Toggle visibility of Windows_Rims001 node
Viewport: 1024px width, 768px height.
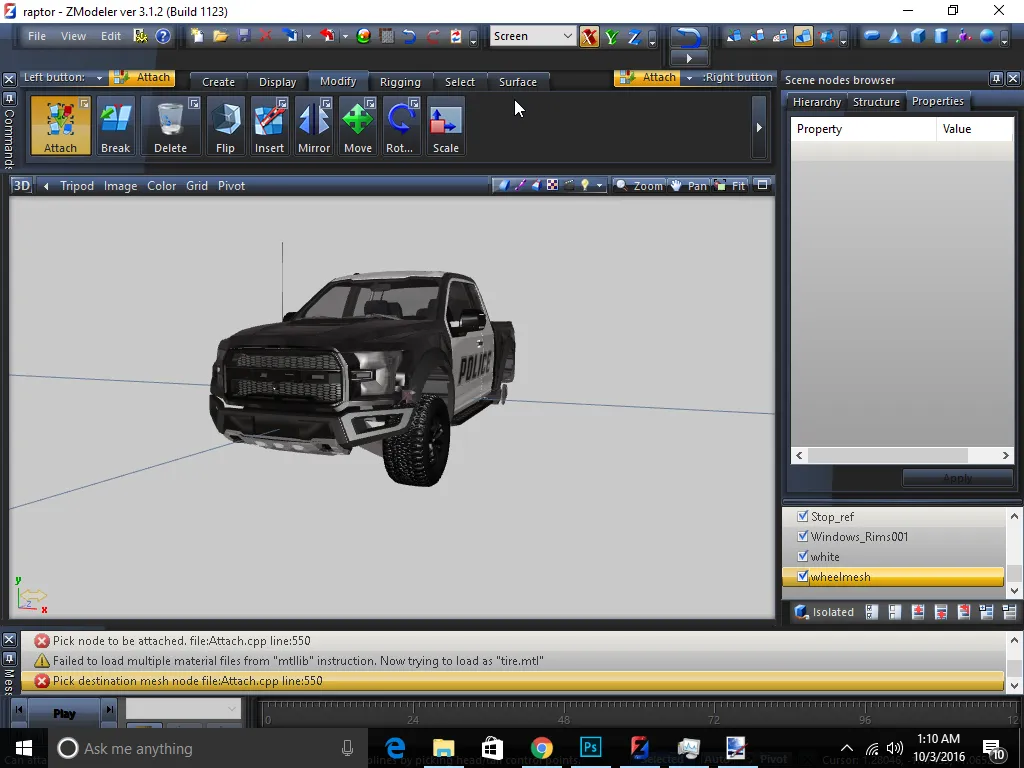[802, 537]
